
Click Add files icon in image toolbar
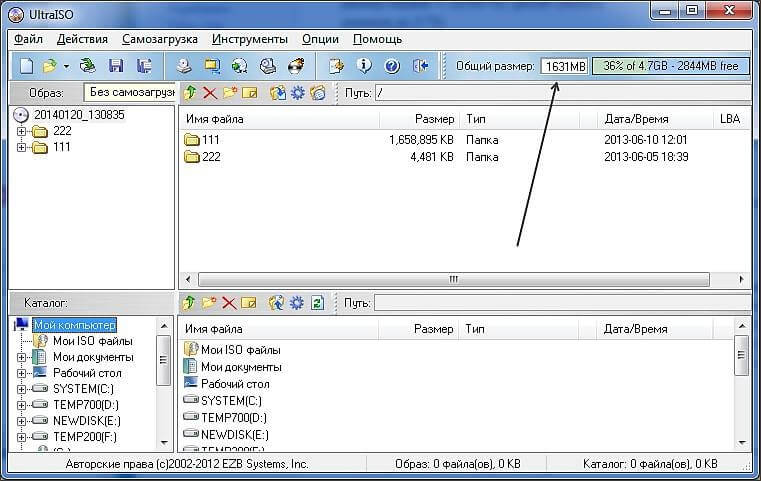coord(278,92)
